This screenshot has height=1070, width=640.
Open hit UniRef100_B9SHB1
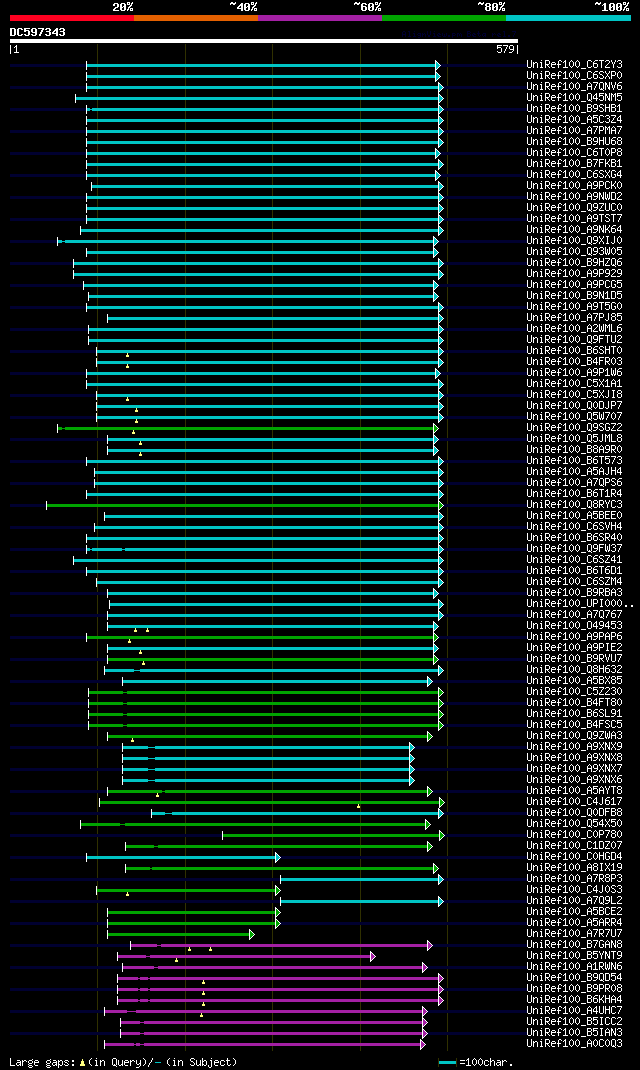pyautogui.click(x=574, y=109)
